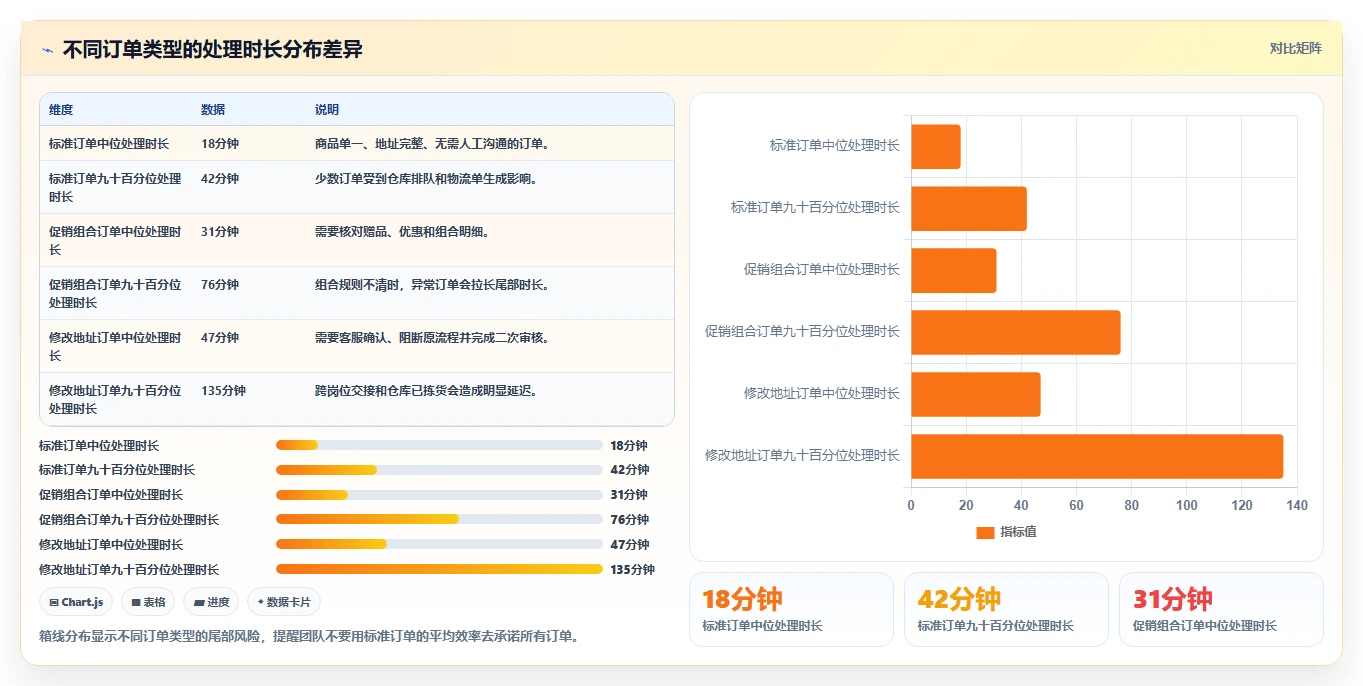
Task: Click the progress list label 修改地址订单中位处理时长
Action: point(111,545)
